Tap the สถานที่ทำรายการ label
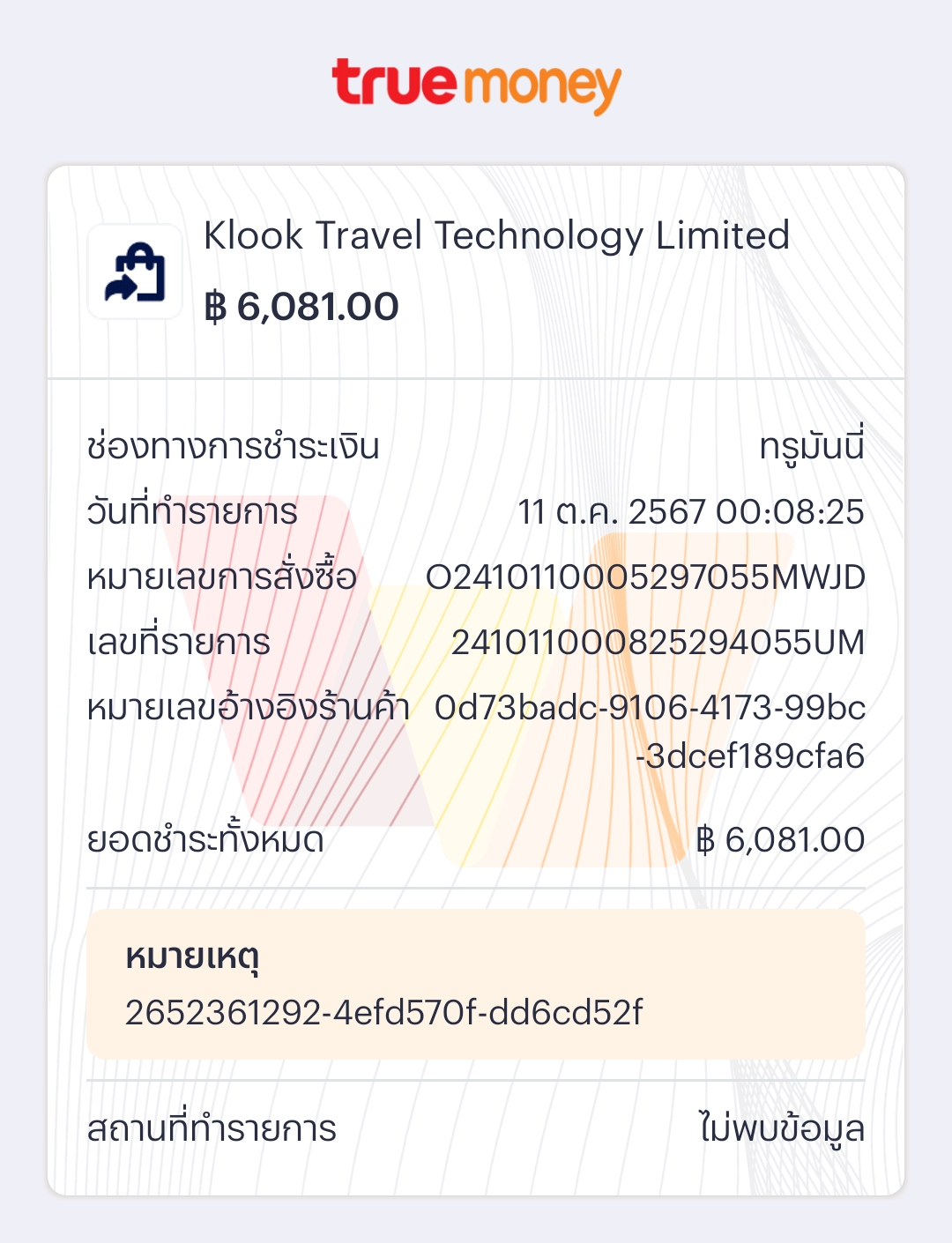Viewport: 952px width, 1243px height. point(212,1129)
